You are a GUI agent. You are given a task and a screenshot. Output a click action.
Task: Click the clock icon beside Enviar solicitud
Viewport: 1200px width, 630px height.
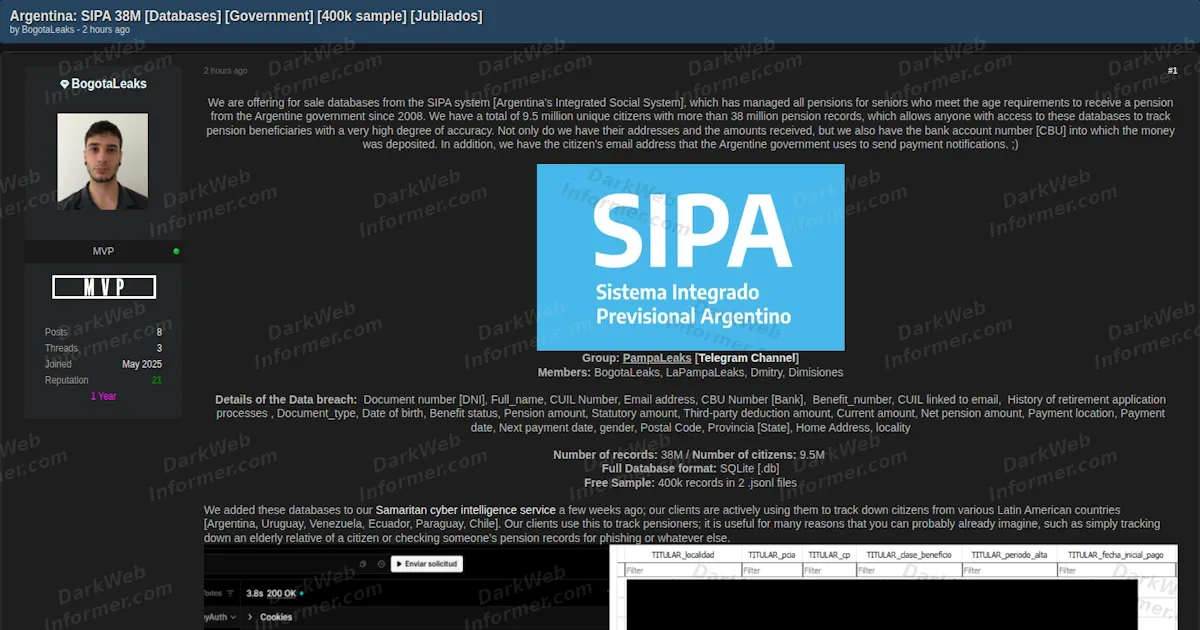coord(381,564)
